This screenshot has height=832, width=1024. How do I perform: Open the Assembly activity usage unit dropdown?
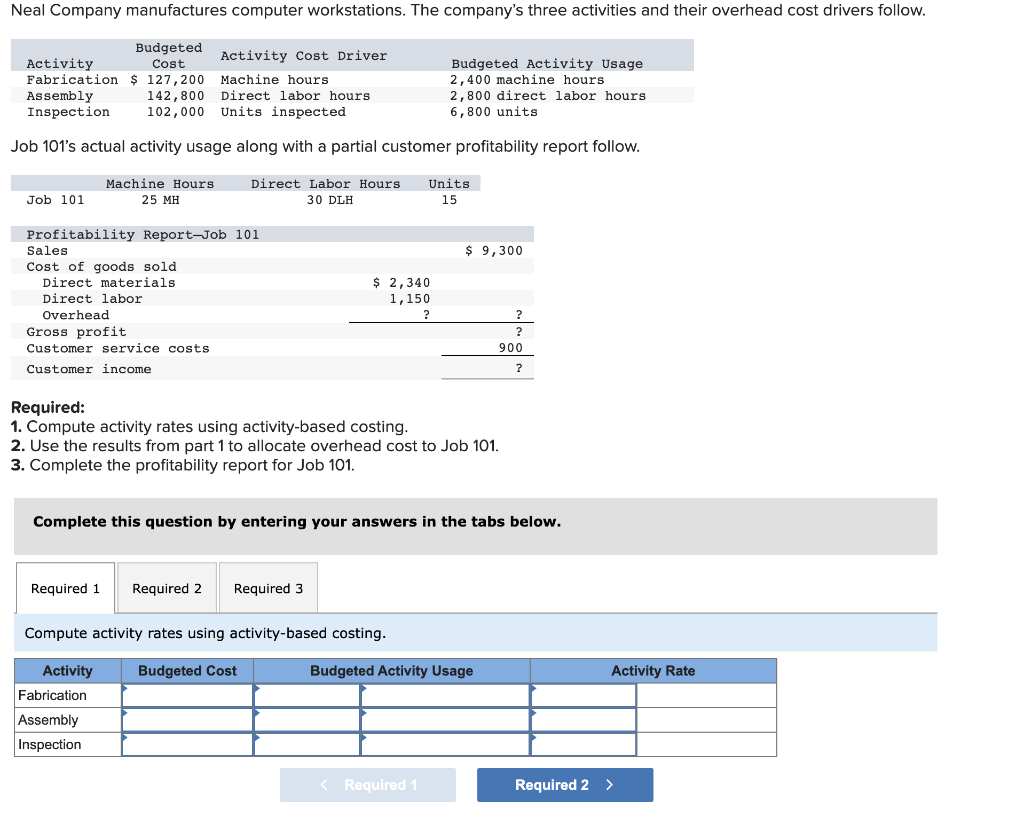tap(445, 720)
